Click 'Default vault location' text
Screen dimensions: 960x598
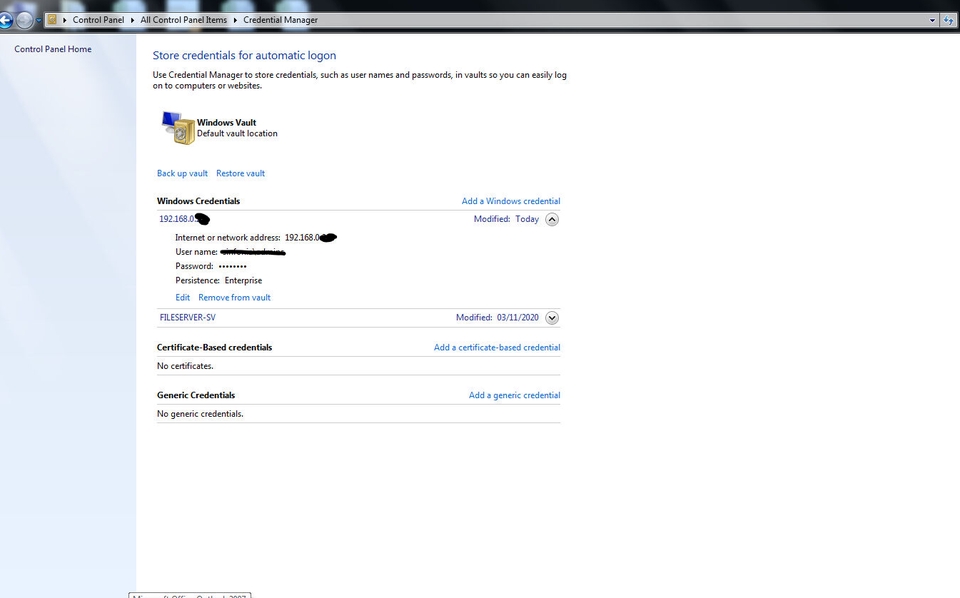tap(237, 133)
